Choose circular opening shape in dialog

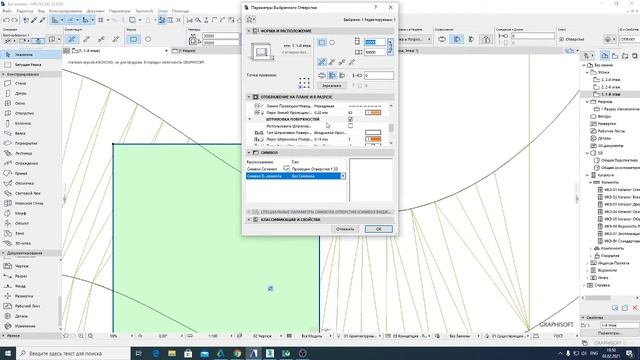click(332, 42)
